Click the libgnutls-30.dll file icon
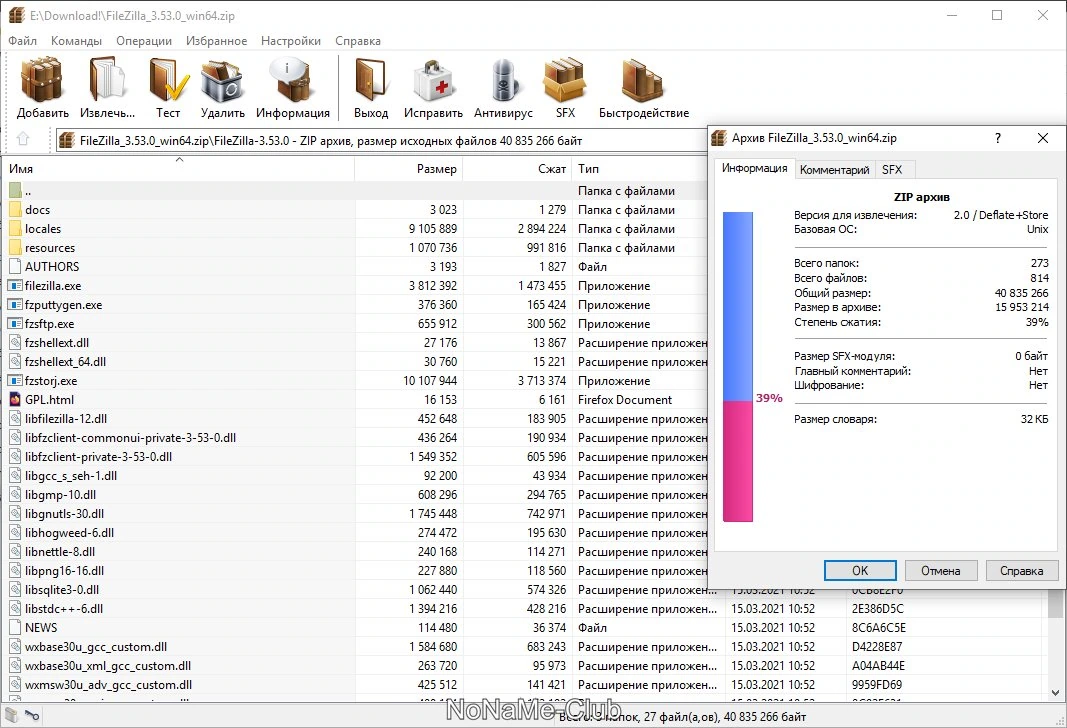Screen dimensions: 1067x728 16,514
